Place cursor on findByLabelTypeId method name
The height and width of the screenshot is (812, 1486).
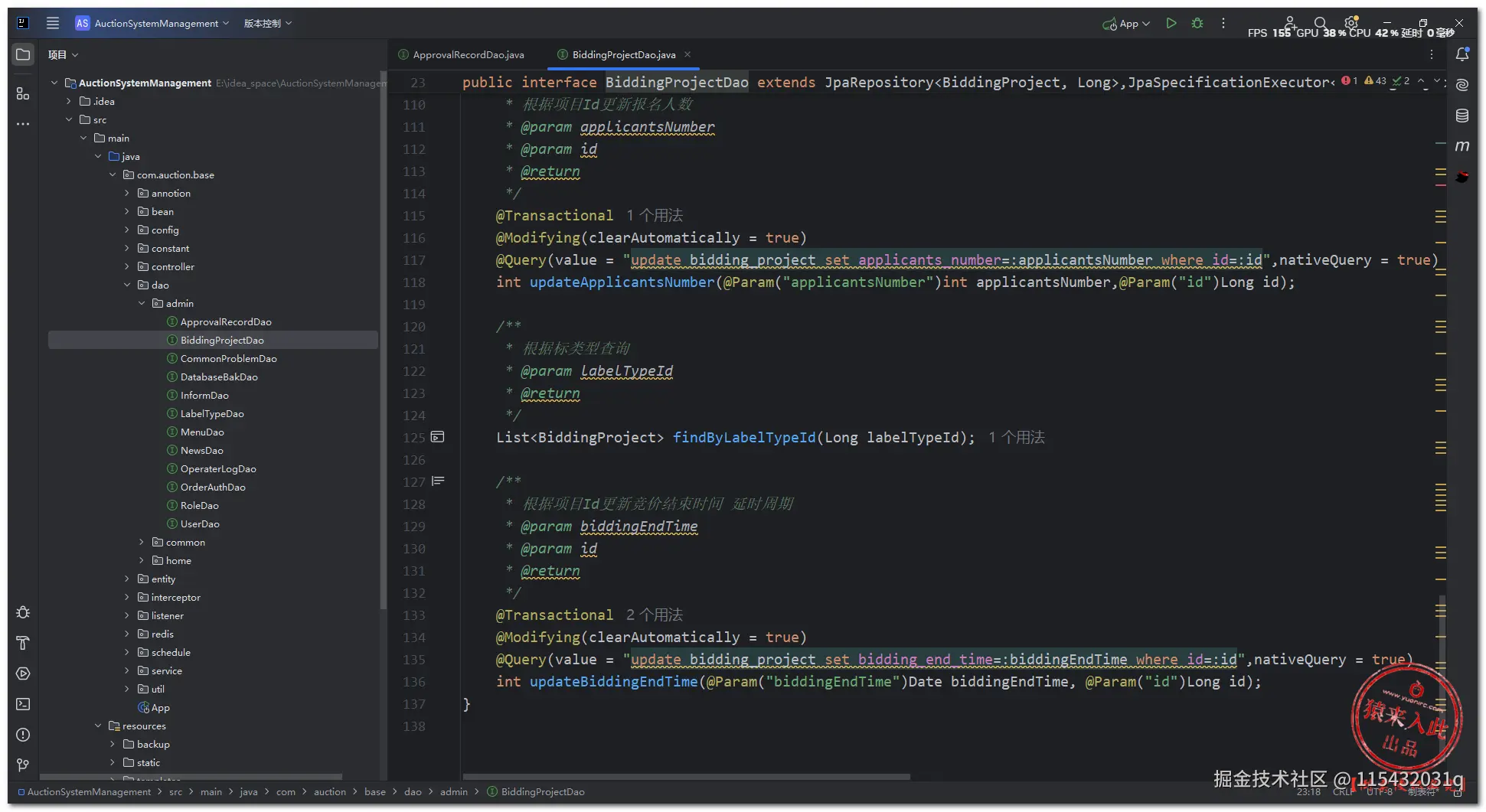744,438
